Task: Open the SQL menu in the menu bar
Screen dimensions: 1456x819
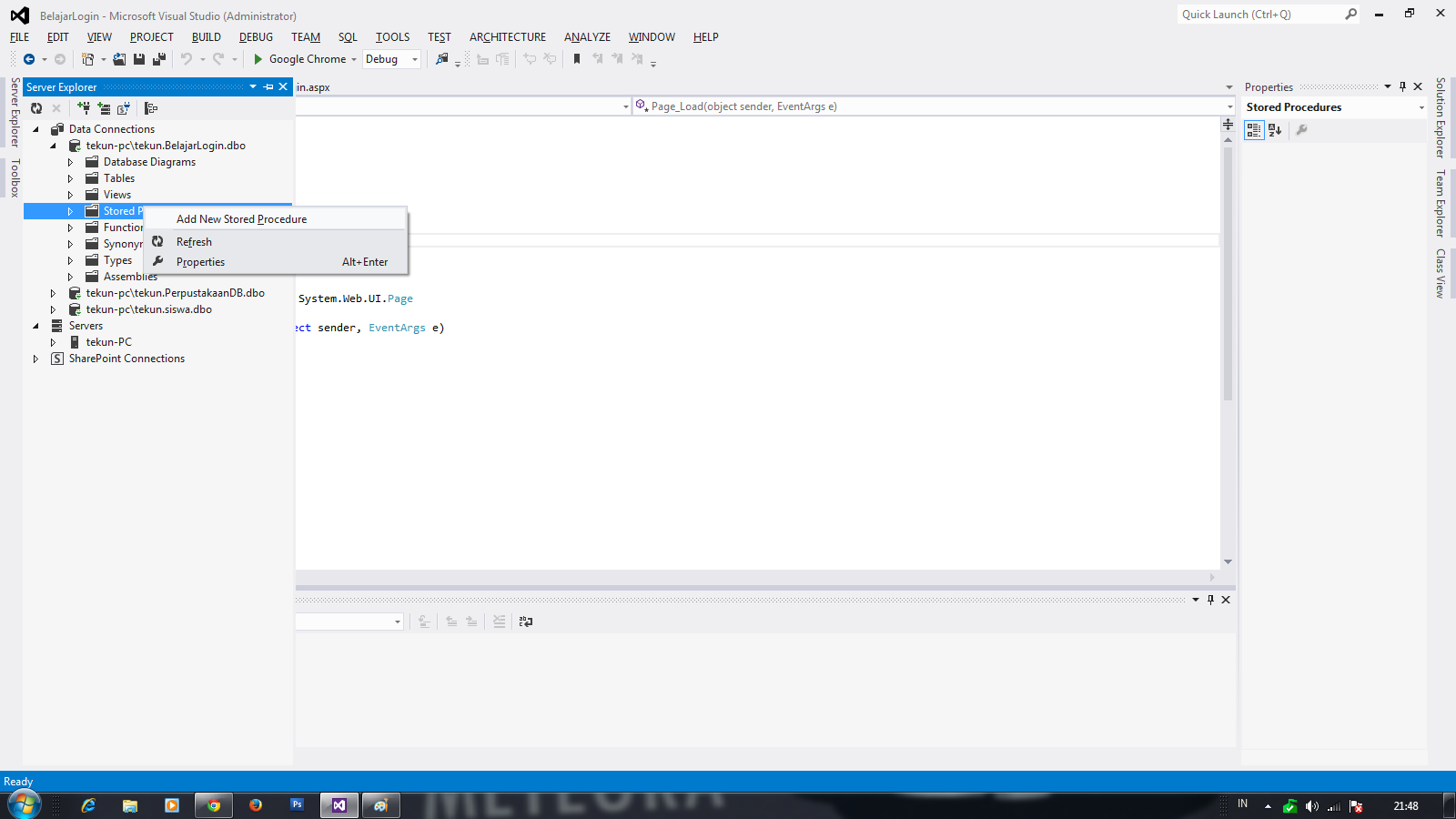Action: point(347,37)
